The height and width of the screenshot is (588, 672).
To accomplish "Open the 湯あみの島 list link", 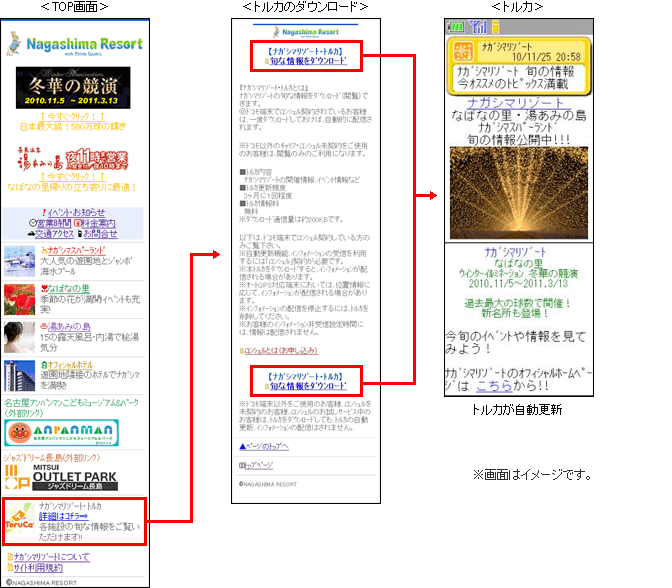I will (x=69, y=327).
